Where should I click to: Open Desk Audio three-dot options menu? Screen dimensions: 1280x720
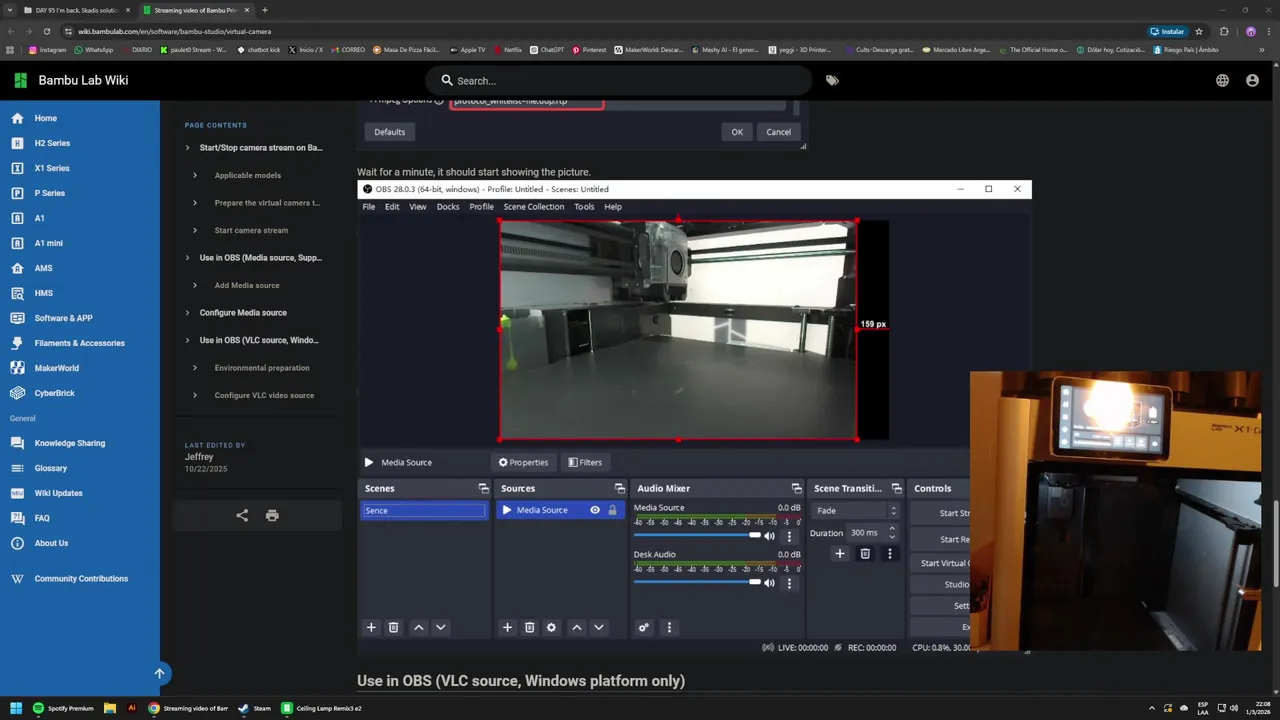point(789,582)
